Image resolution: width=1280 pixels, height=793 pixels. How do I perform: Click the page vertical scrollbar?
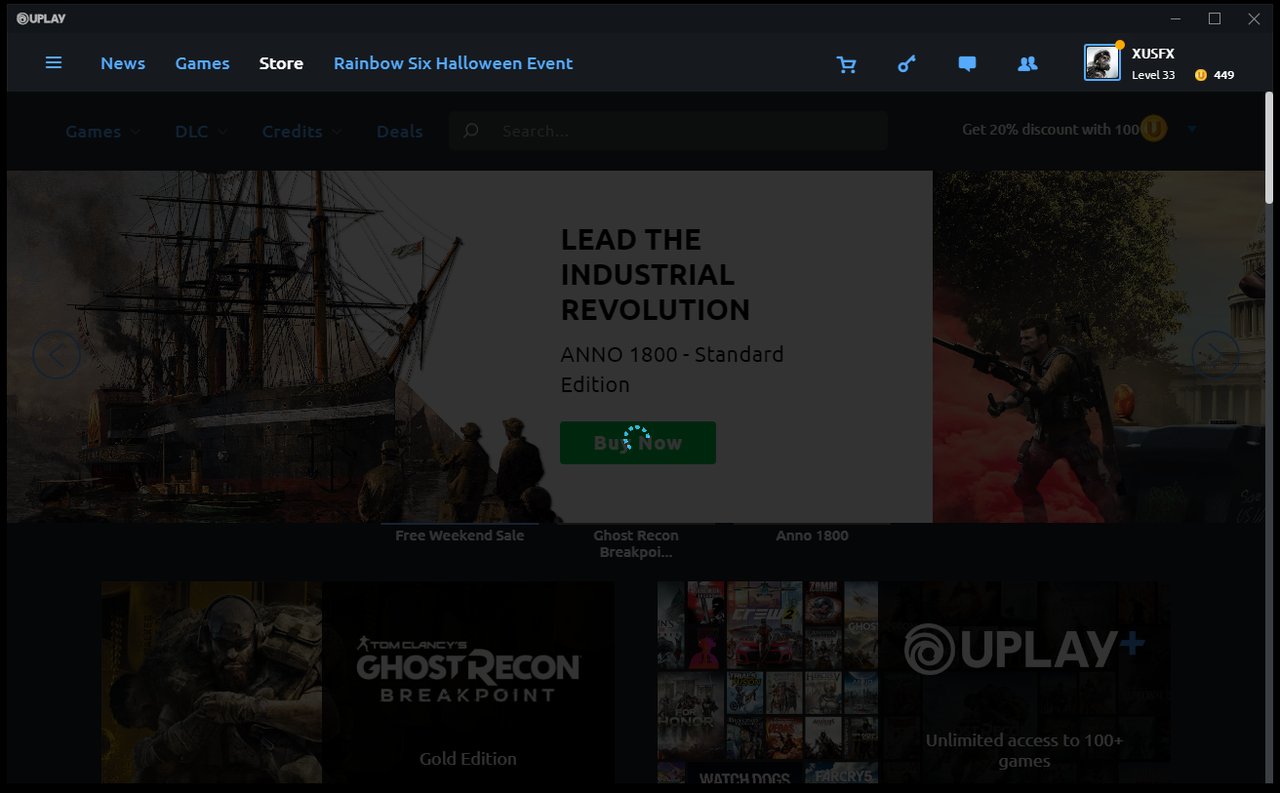coord(1270,147)
